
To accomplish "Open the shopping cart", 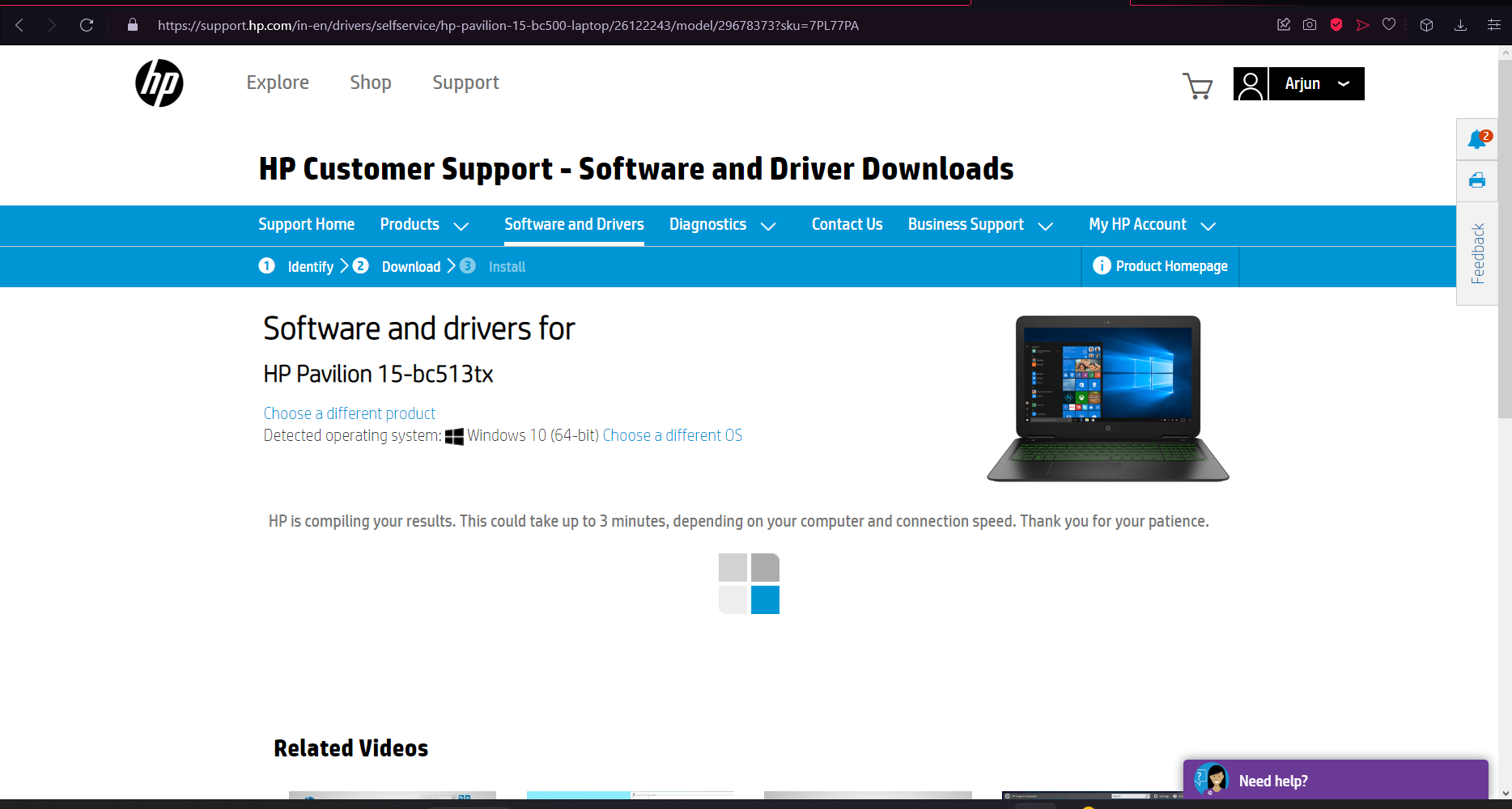I will [1197, 85].
